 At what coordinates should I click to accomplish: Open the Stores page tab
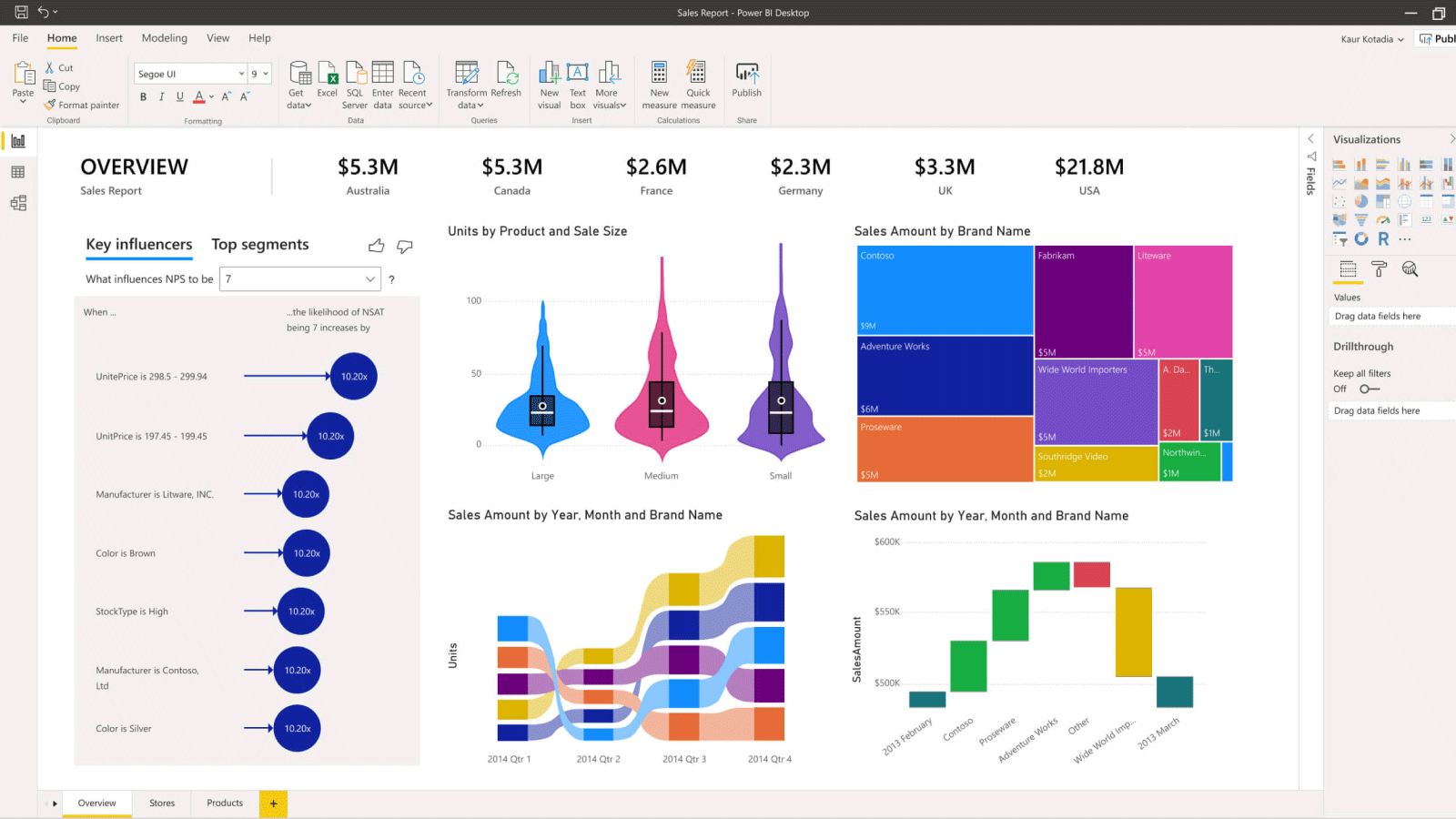pos(162,804)
